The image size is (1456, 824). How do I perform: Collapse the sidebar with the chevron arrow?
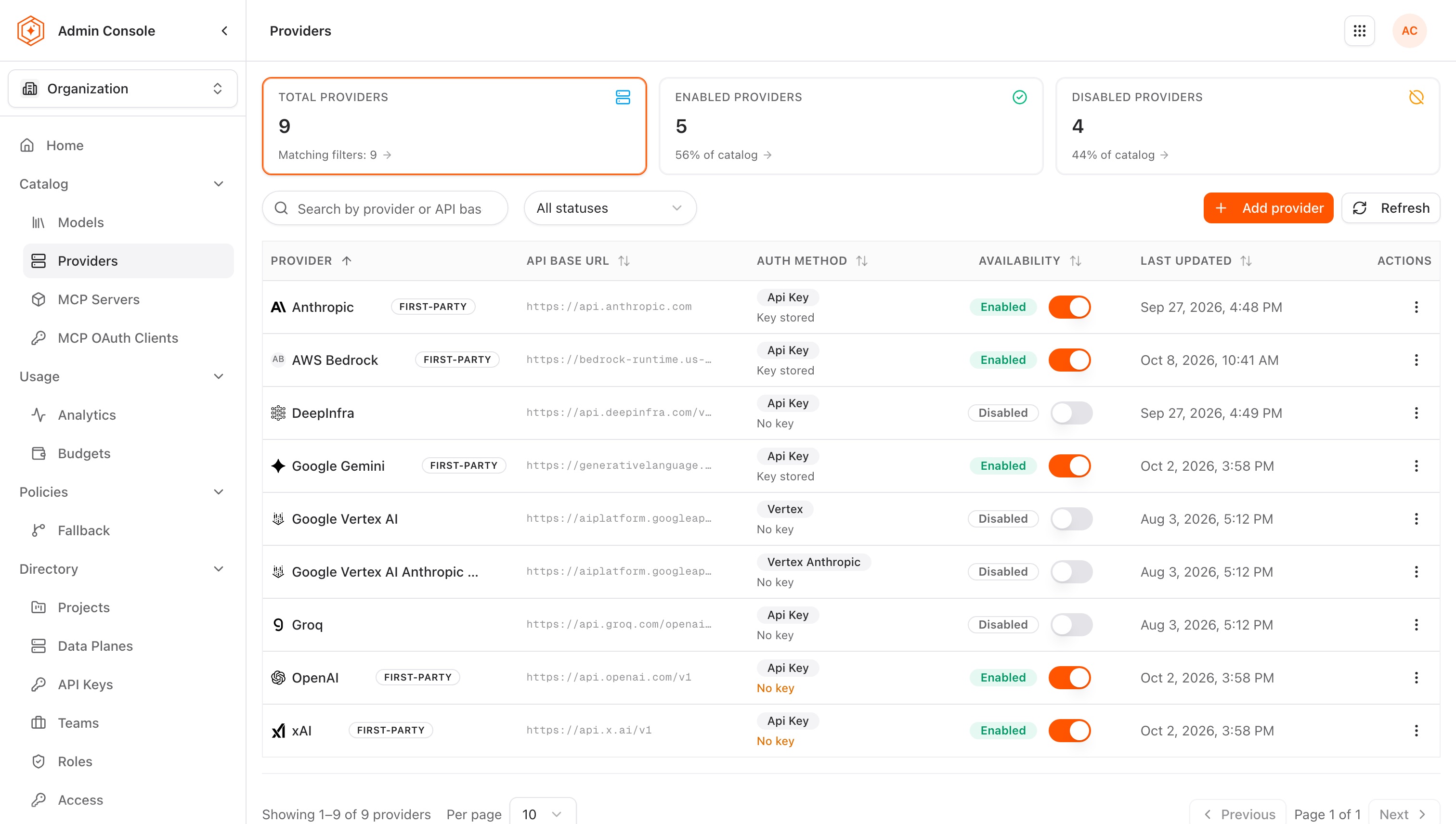(225, 30)
